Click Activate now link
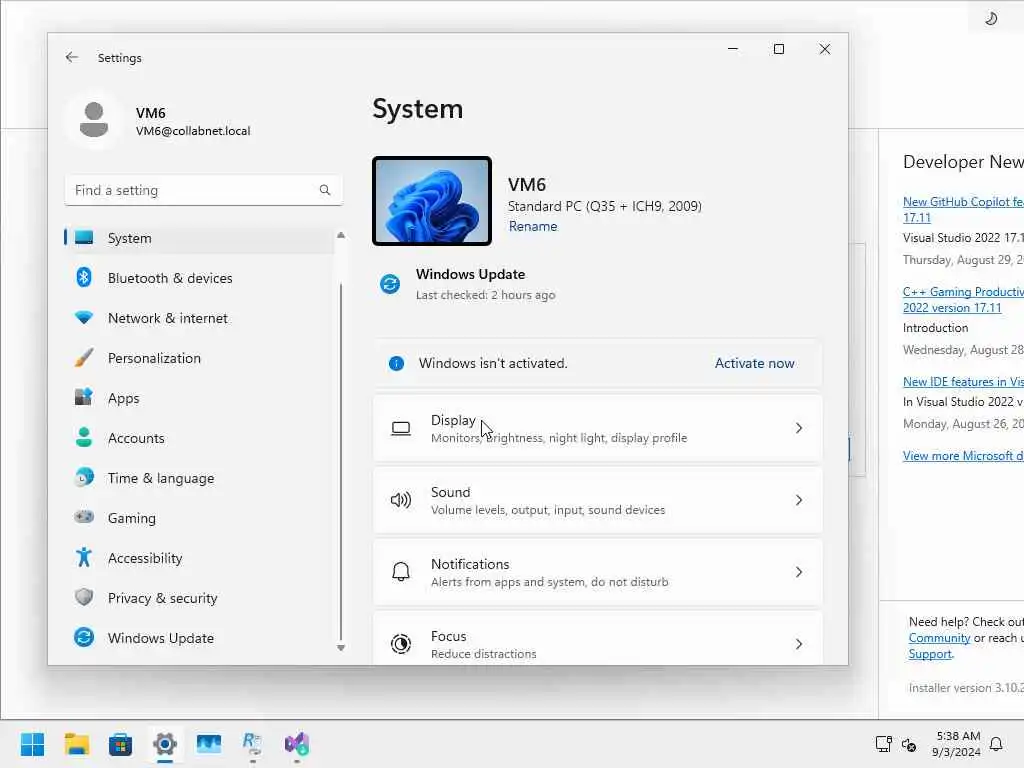 754,363
